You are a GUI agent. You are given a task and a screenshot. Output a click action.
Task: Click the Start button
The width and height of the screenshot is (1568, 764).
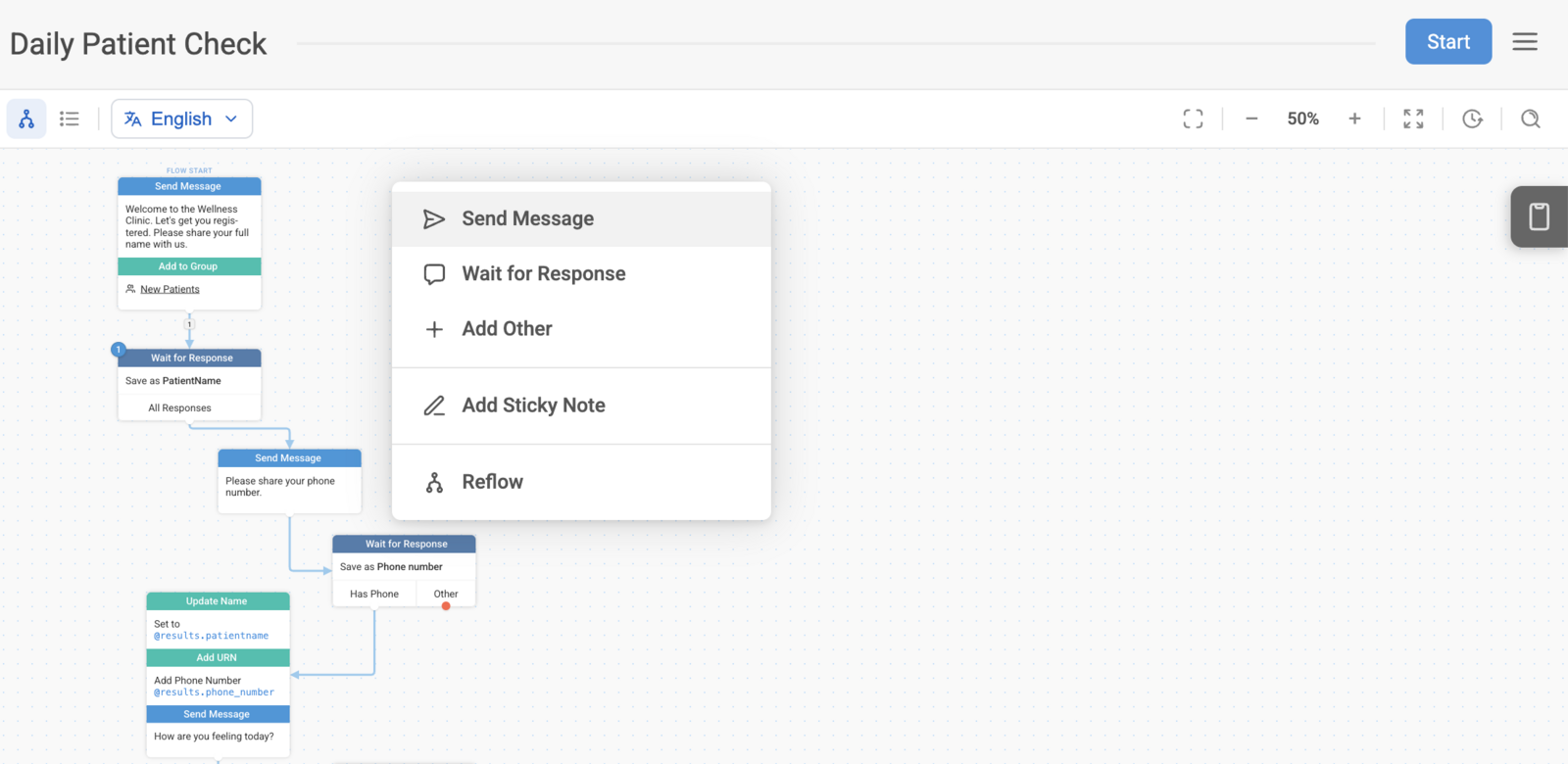coord(1448,41)
